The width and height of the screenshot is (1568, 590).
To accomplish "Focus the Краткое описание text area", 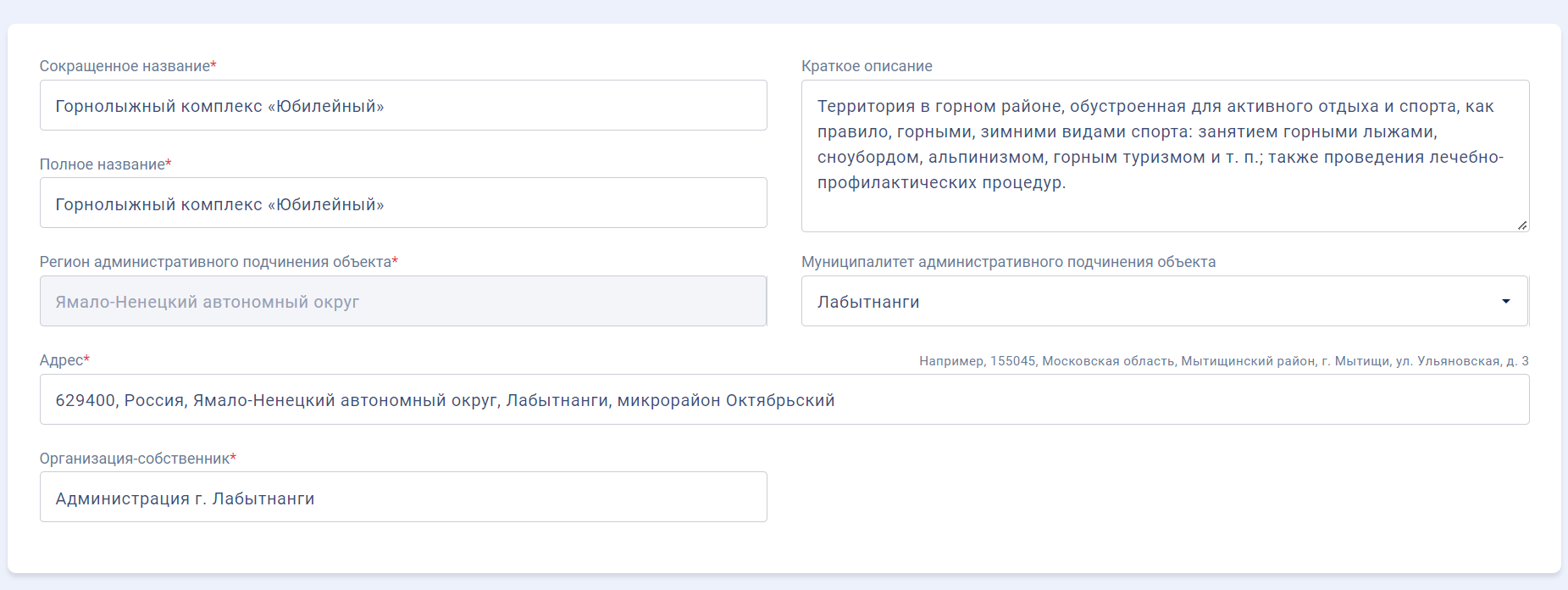I will click(1165, 156).
